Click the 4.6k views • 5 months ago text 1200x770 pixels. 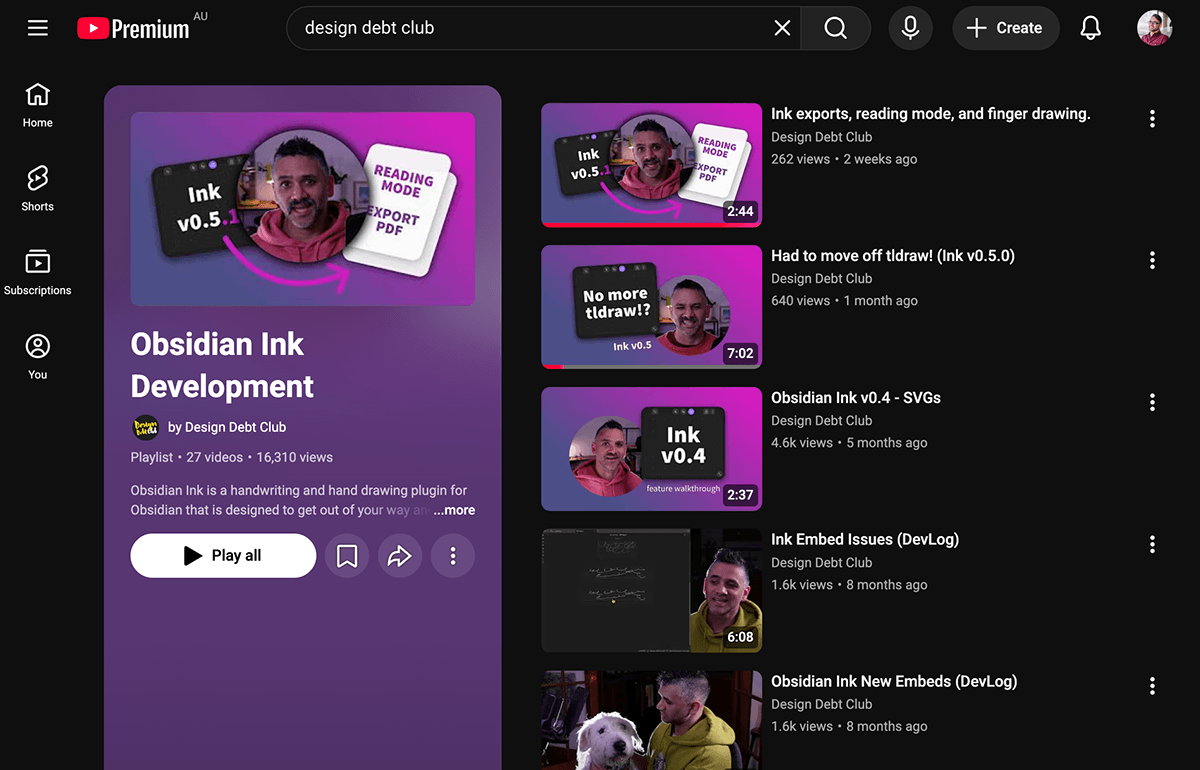point(849,443)
